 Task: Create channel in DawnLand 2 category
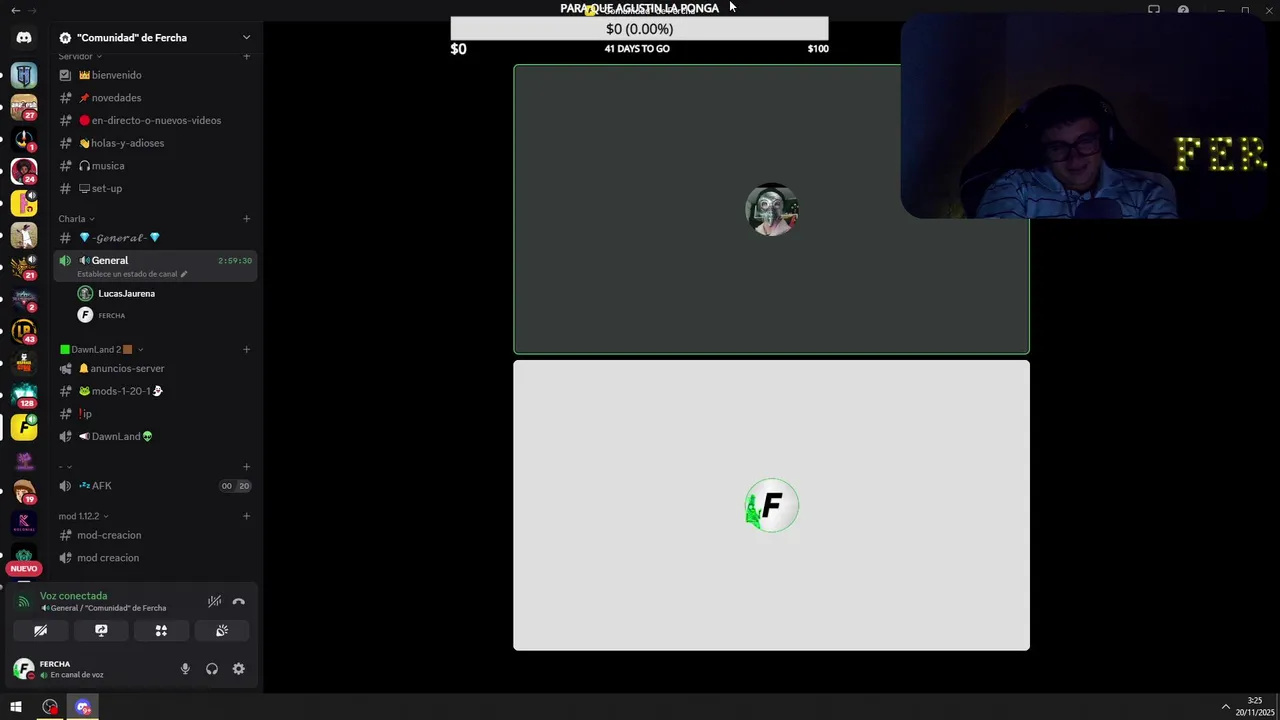pyautogui.click(x=246, y=350)
